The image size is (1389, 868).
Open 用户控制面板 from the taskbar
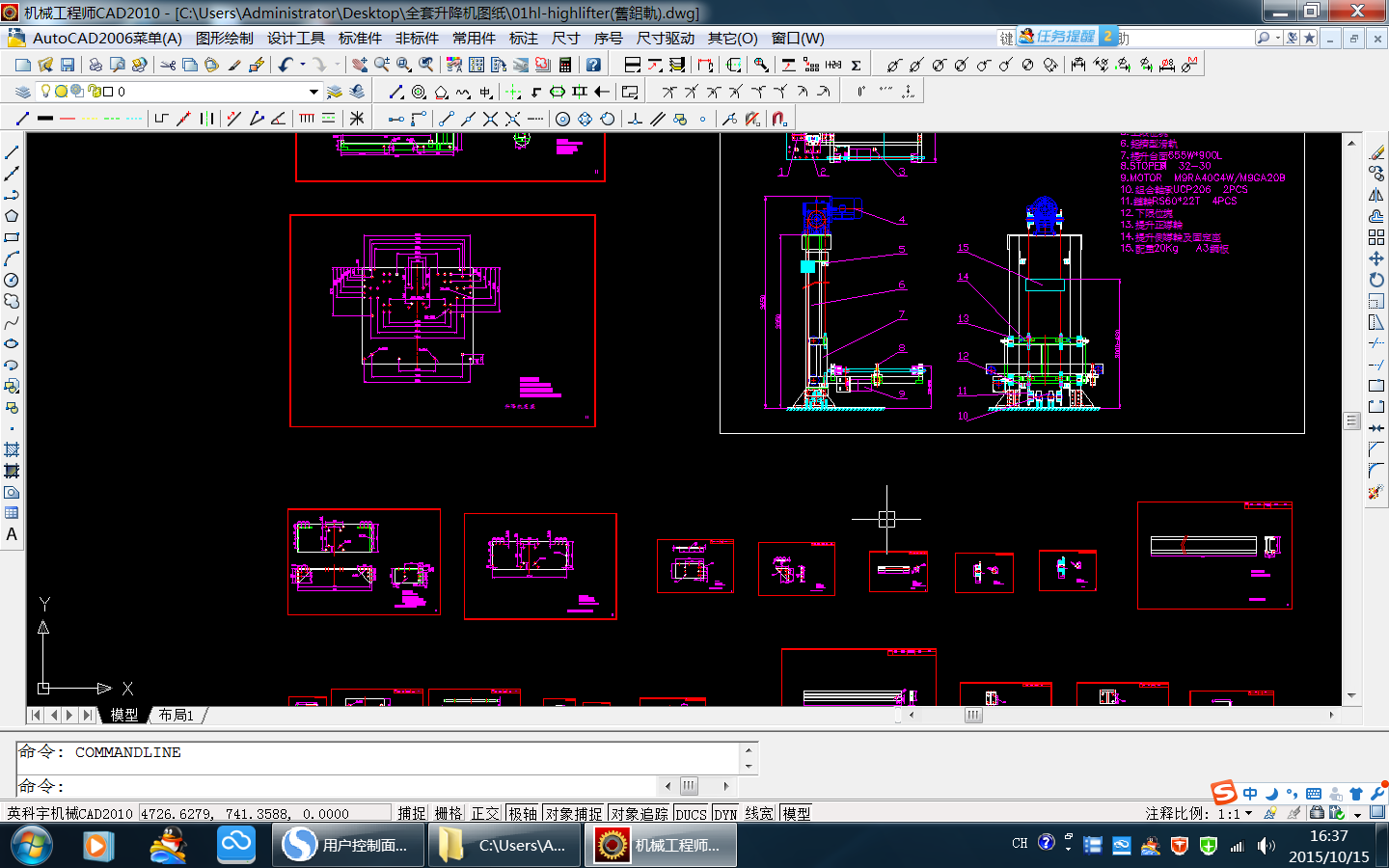pyautogui.click(x=346, y=845)
